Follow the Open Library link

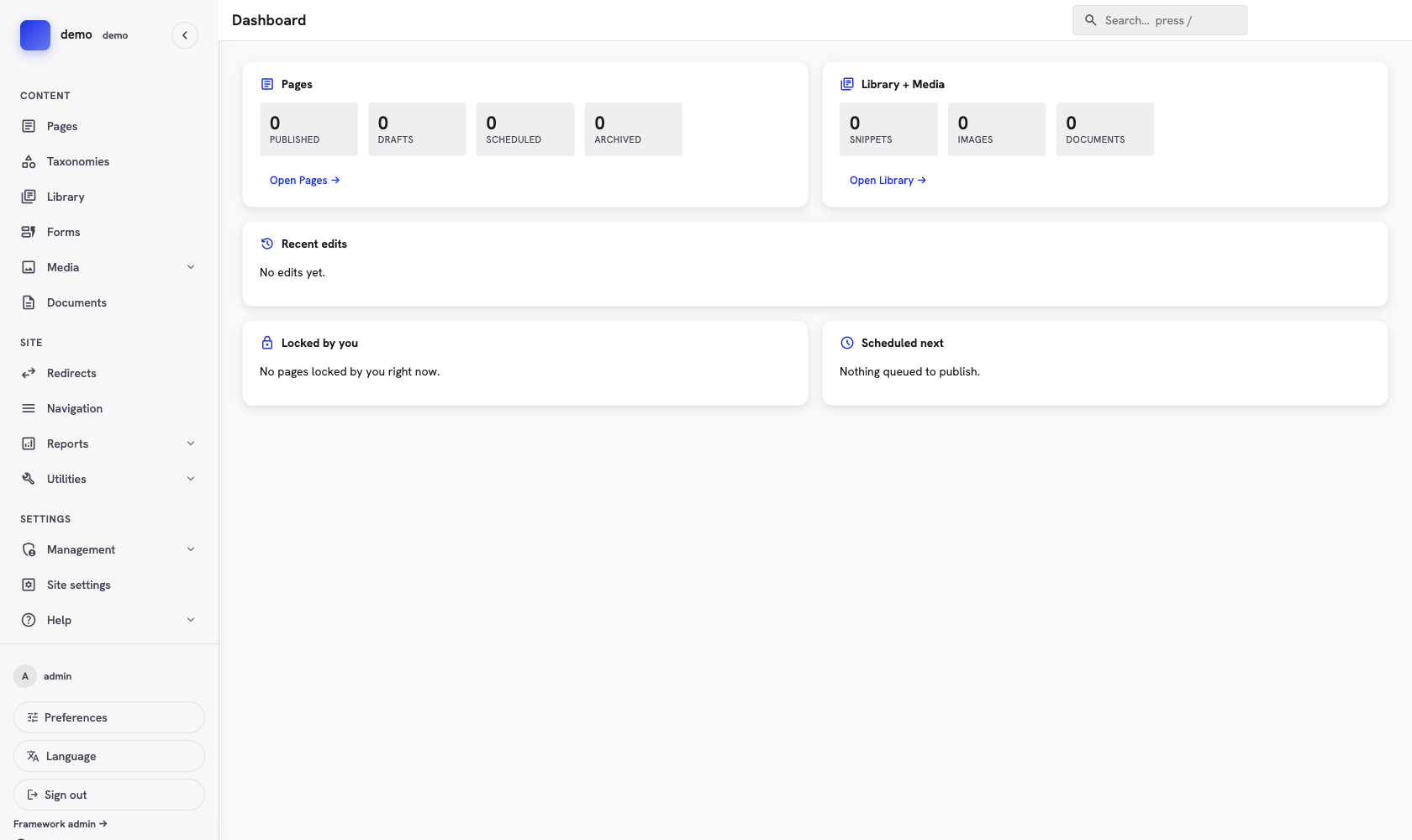(x=888, y=180)
